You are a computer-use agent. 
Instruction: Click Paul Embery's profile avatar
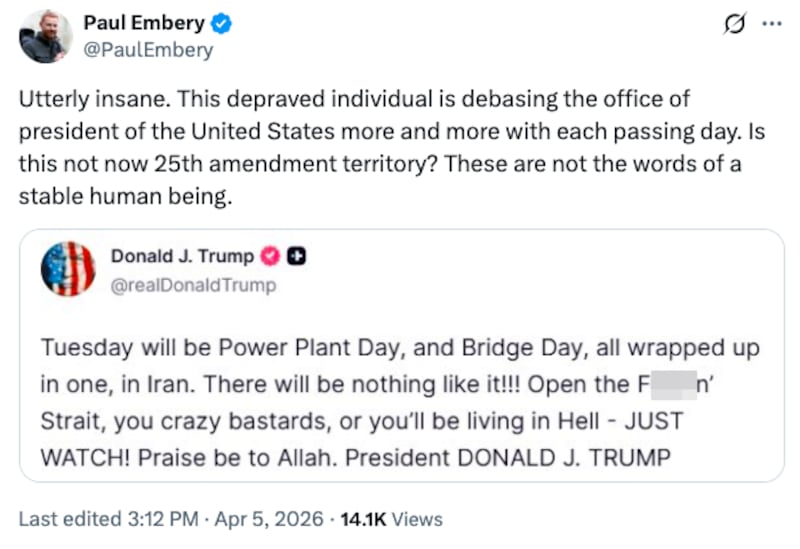click(46, 36)
